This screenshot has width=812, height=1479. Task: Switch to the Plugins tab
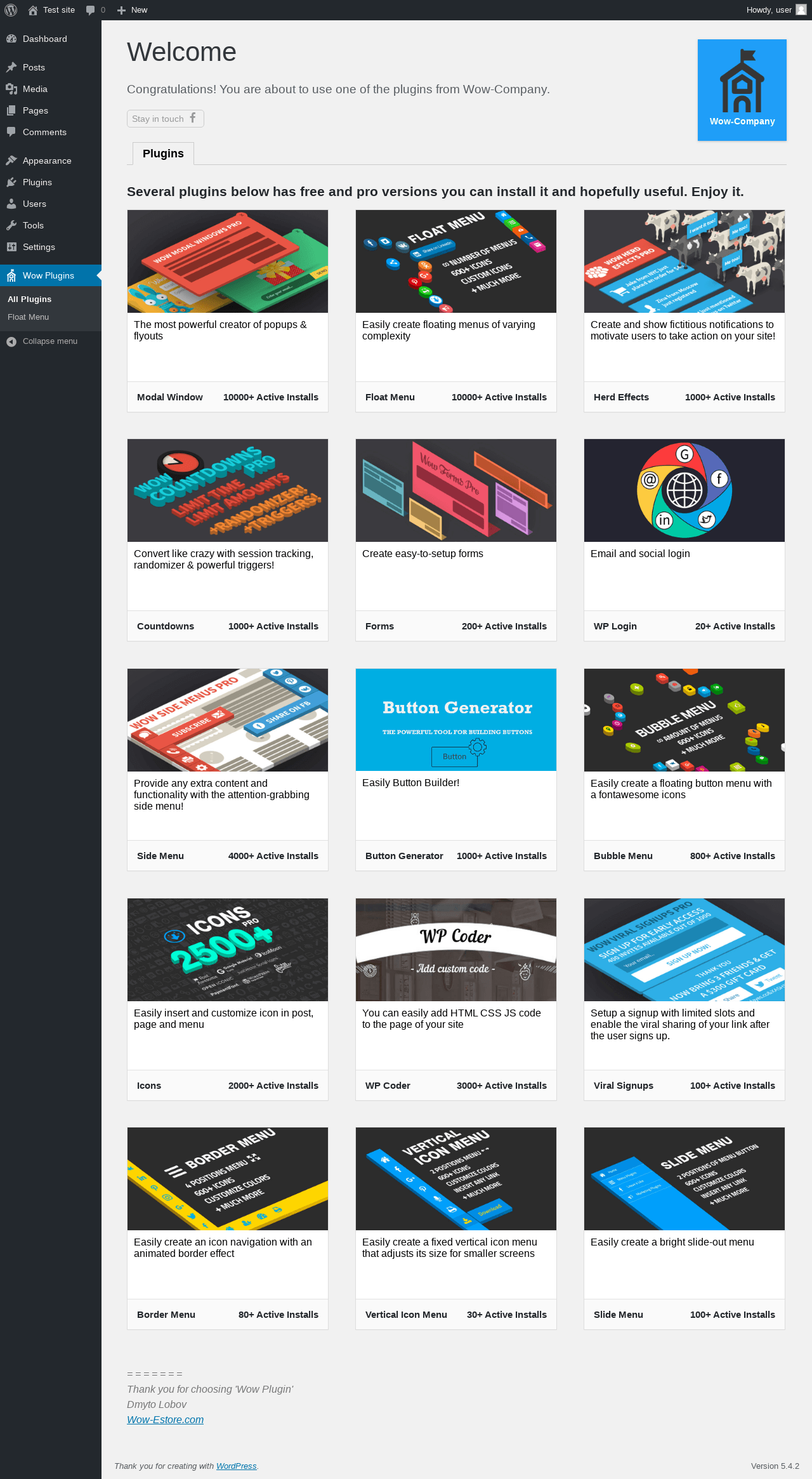click(163, 154)
